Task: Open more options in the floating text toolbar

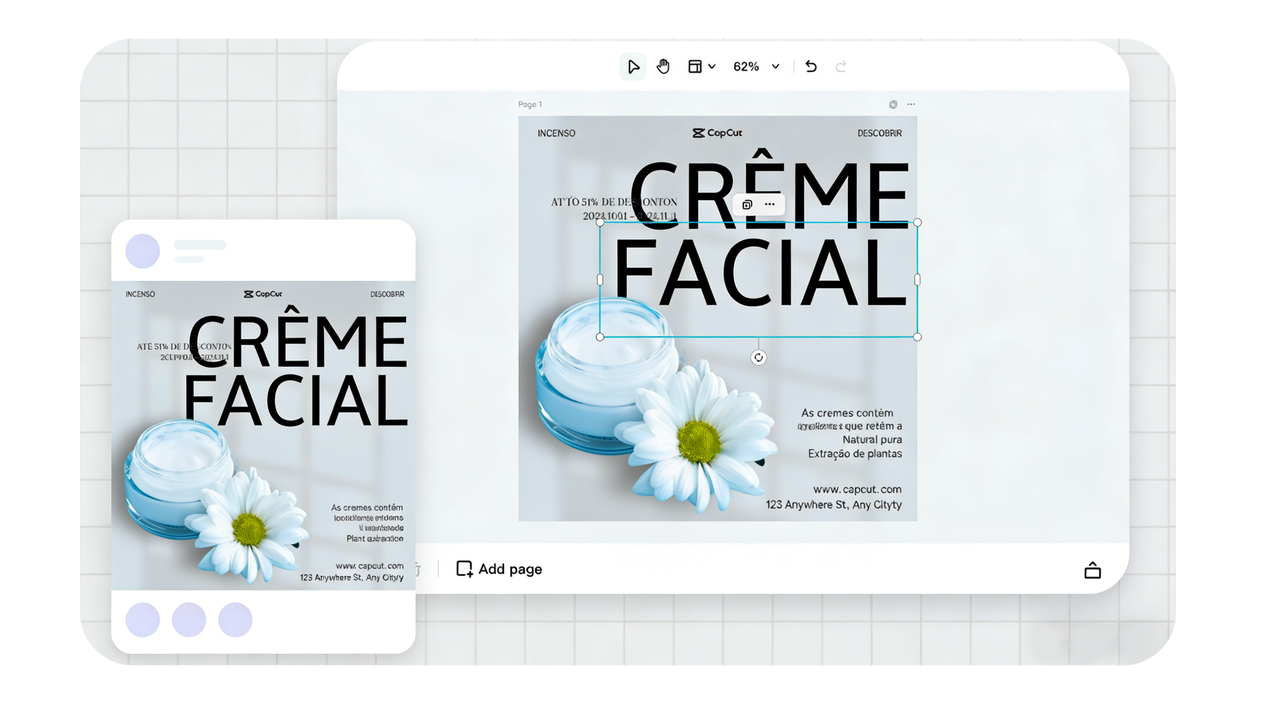Action: [769, 204]
